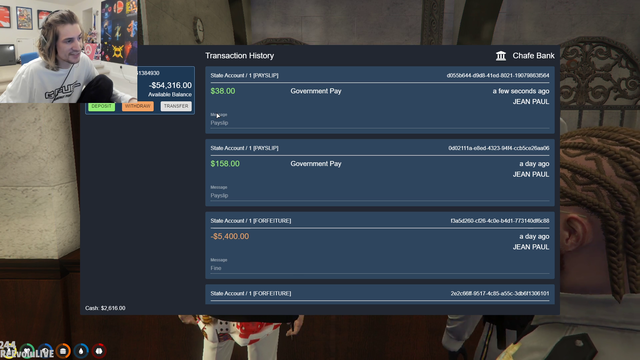Image resolution: width=640 pixels, height=360 pixels.
Task: Click the -$5,400.00 card's FORFEITURE header
Action: pyautogui.click(x=251, y=221)
